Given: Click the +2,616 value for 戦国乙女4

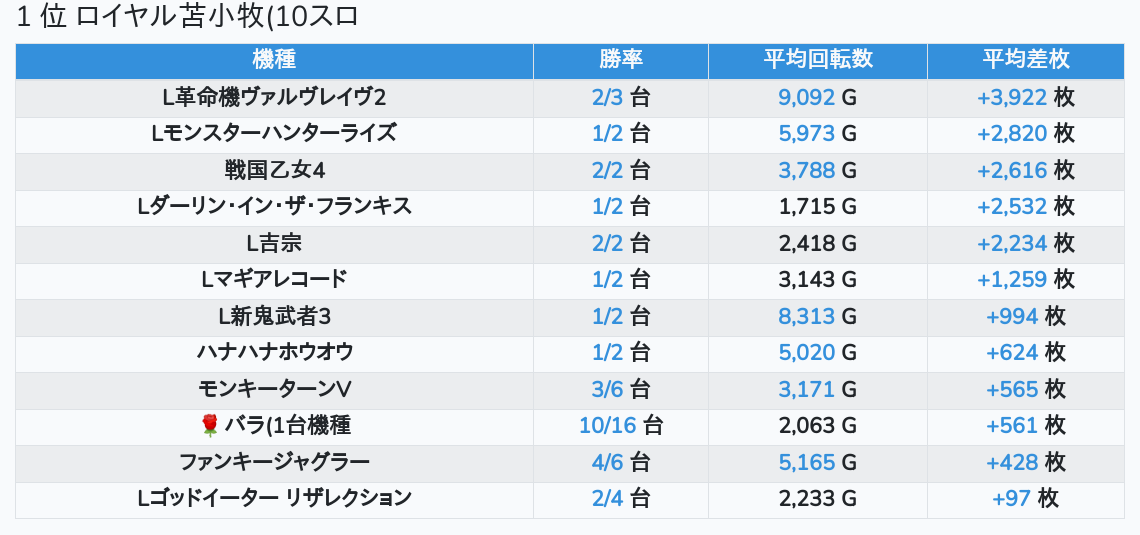Looking at the screenshot, I should [1012, 170].
